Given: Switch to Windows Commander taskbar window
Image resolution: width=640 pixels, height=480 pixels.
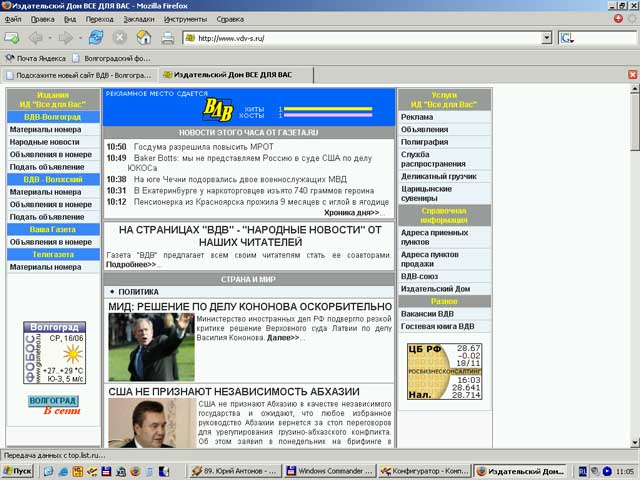Looking at the screenshot, I should [329, 471].
